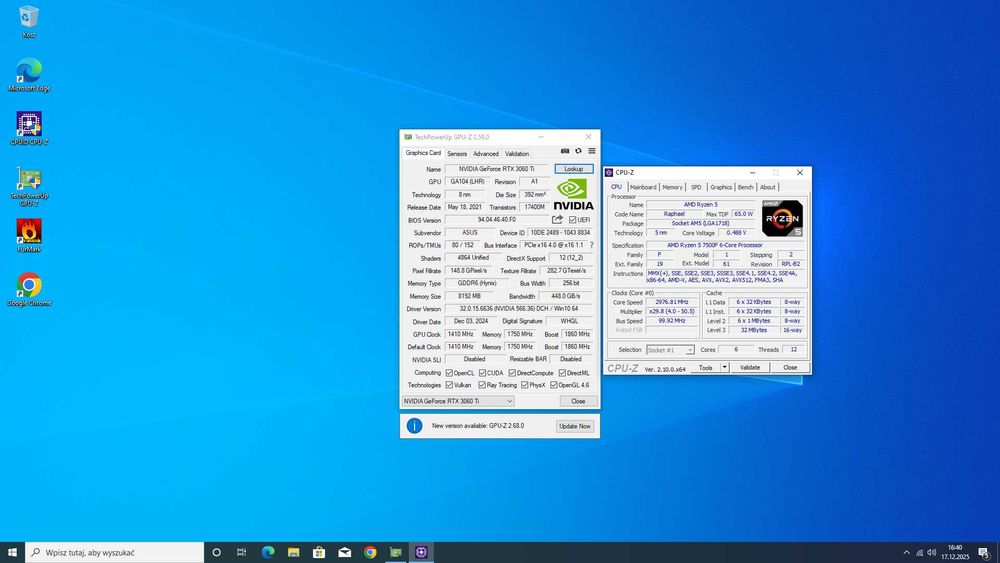
Task: Open the SPD tab in CPU-Z
Action: [x=696, y=187]
